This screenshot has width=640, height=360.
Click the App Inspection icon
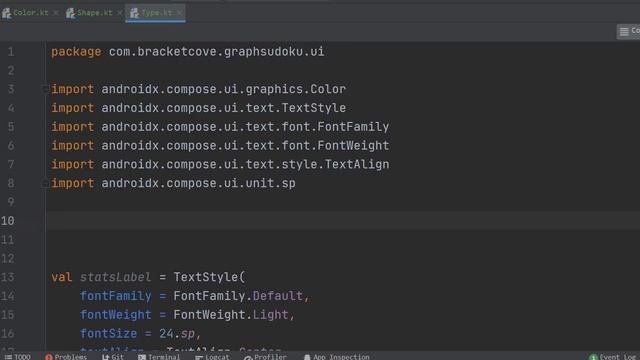(307, 357)
